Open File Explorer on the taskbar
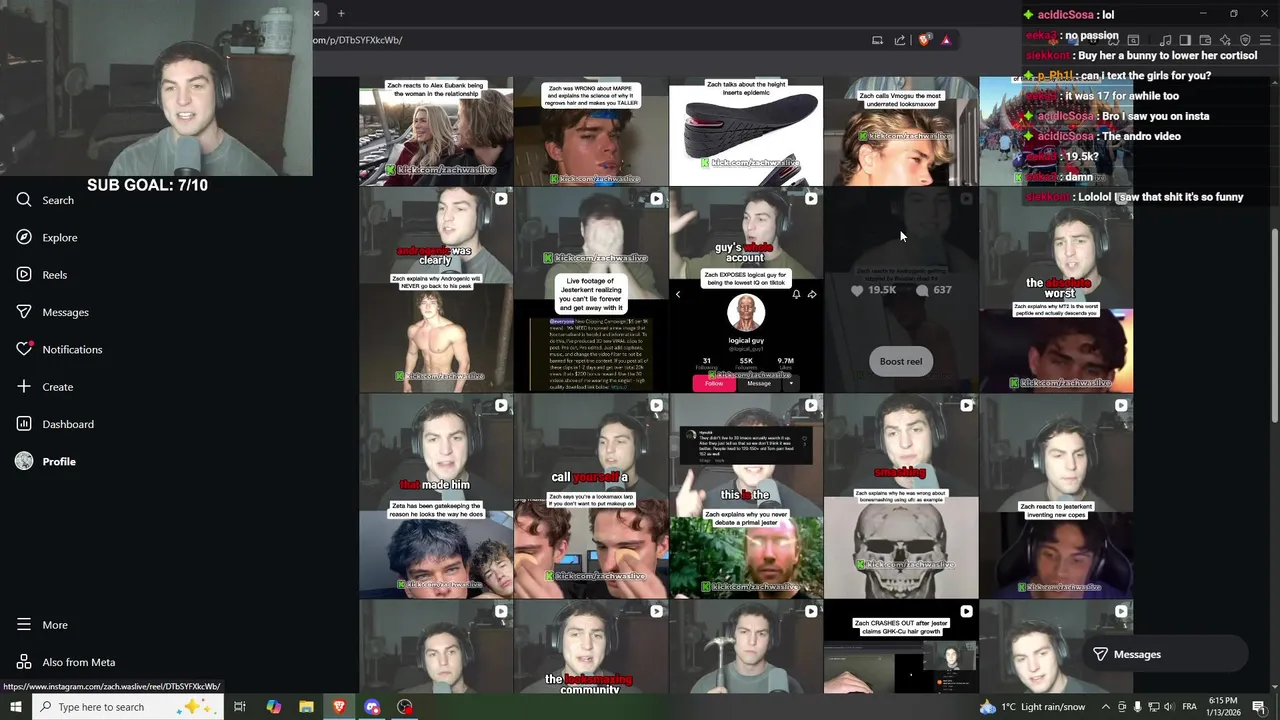 [x=306, y=707]
